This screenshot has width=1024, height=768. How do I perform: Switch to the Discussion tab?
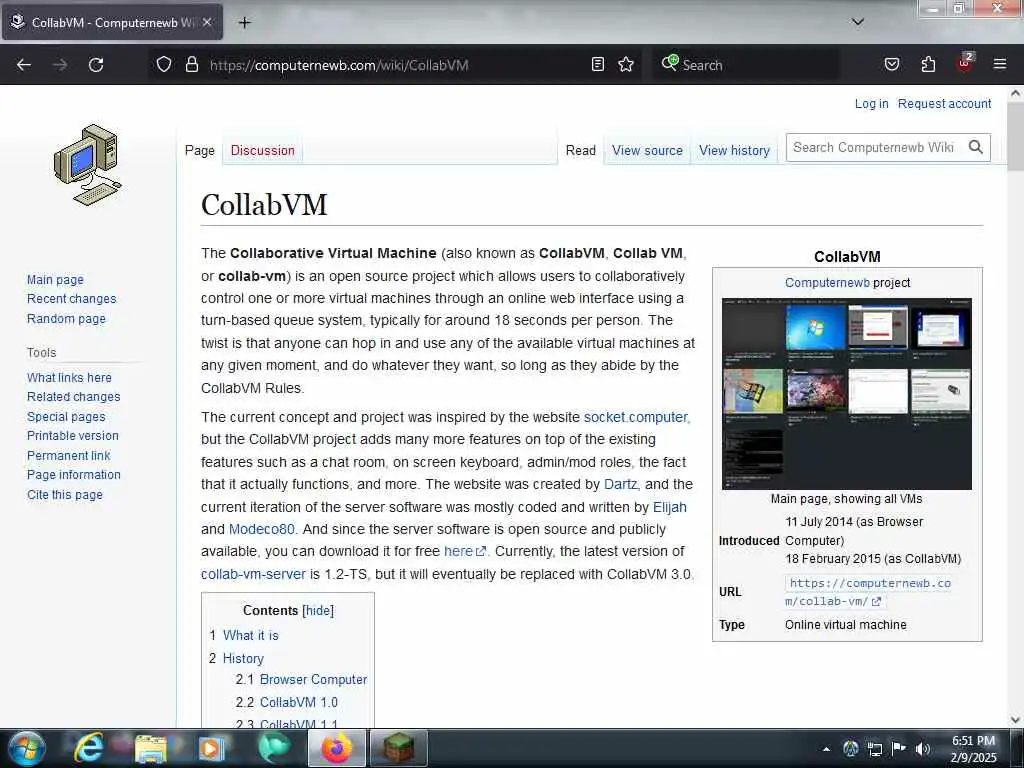263,150
